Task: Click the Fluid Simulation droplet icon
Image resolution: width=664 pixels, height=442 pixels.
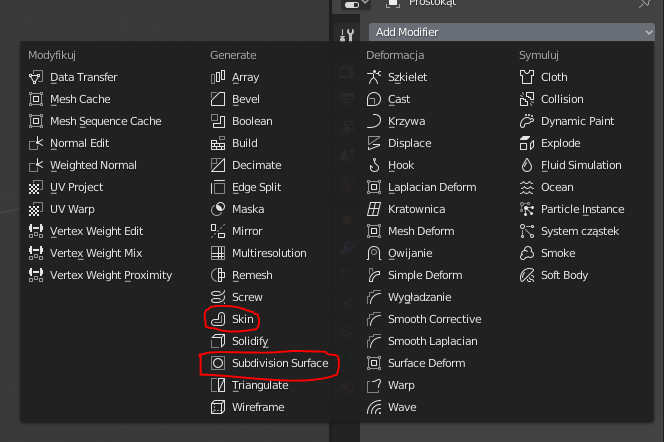Action: pos(527,165)
